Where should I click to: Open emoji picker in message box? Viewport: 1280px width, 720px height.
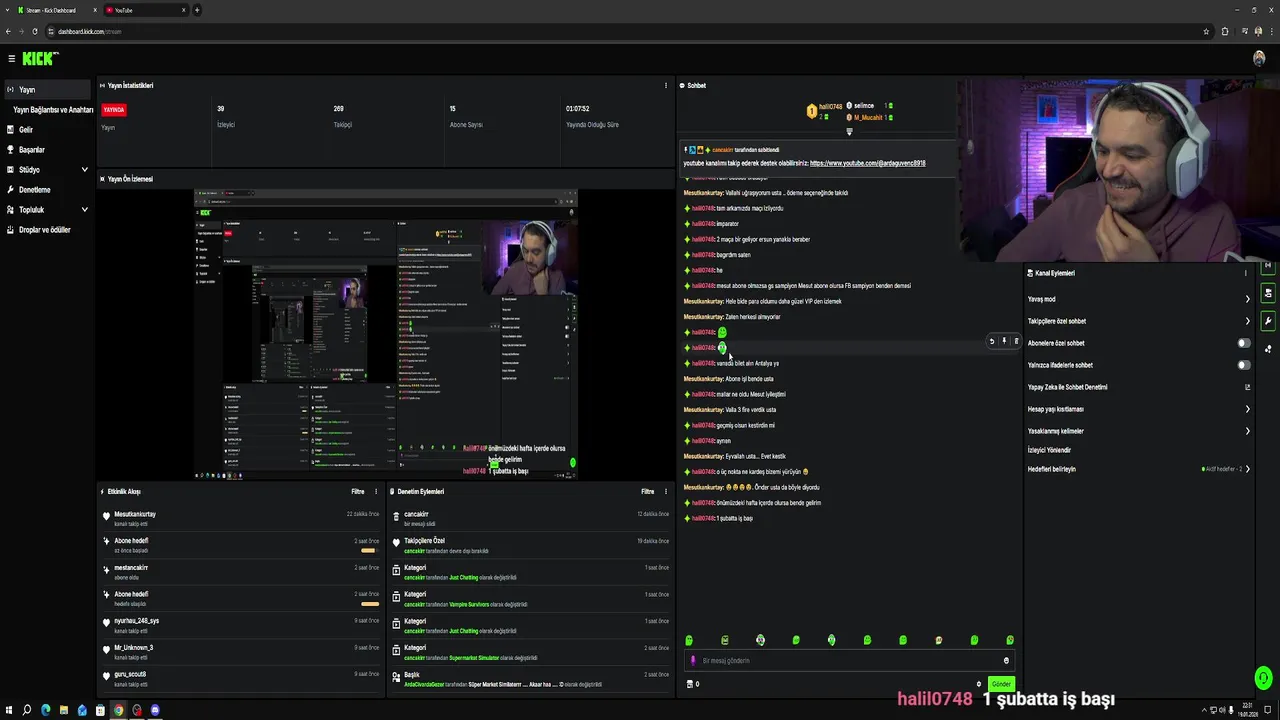pos(1006,661)
